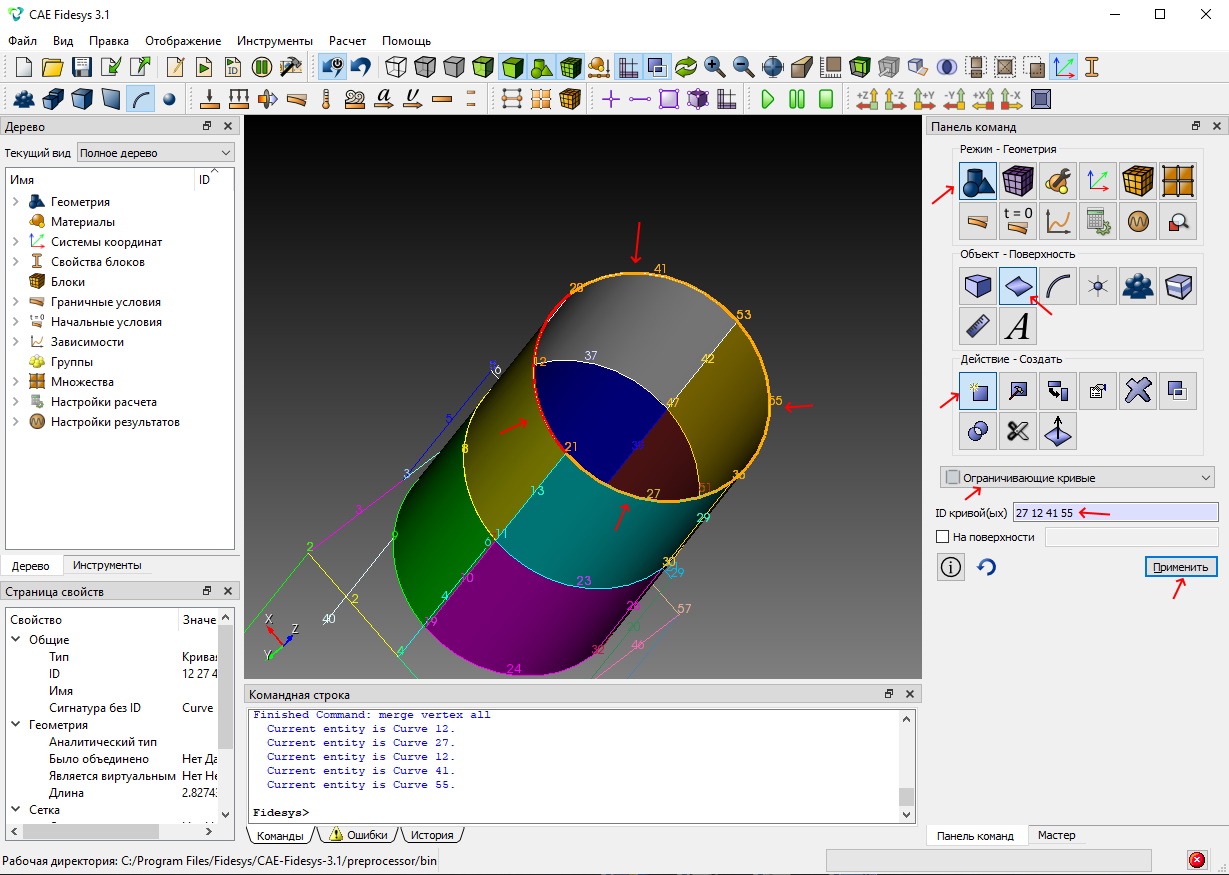1229x875 pixels.
Task: Switch to the История tab
Action: (x=432, y=835)
